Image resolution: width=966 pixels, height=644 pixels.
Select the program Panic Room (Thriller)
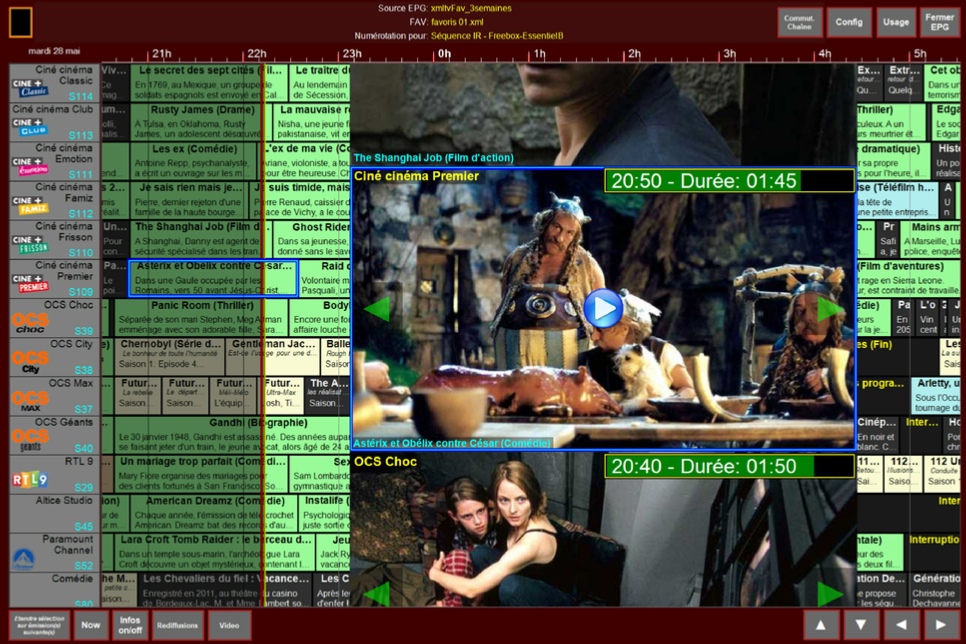click(201, 317)
